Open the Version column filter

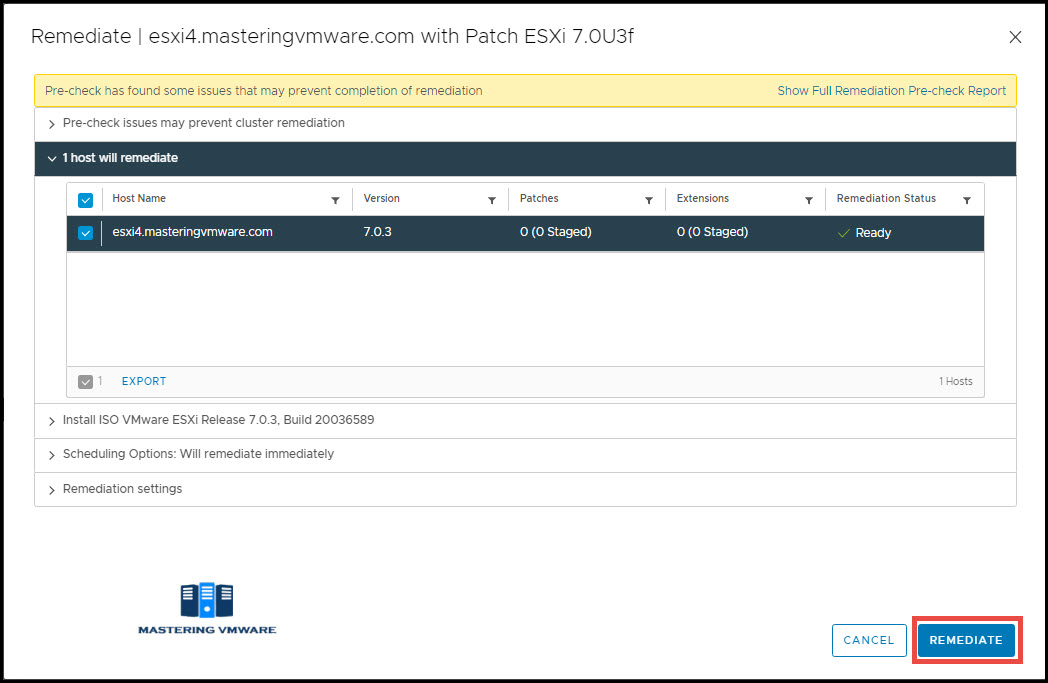492,200
